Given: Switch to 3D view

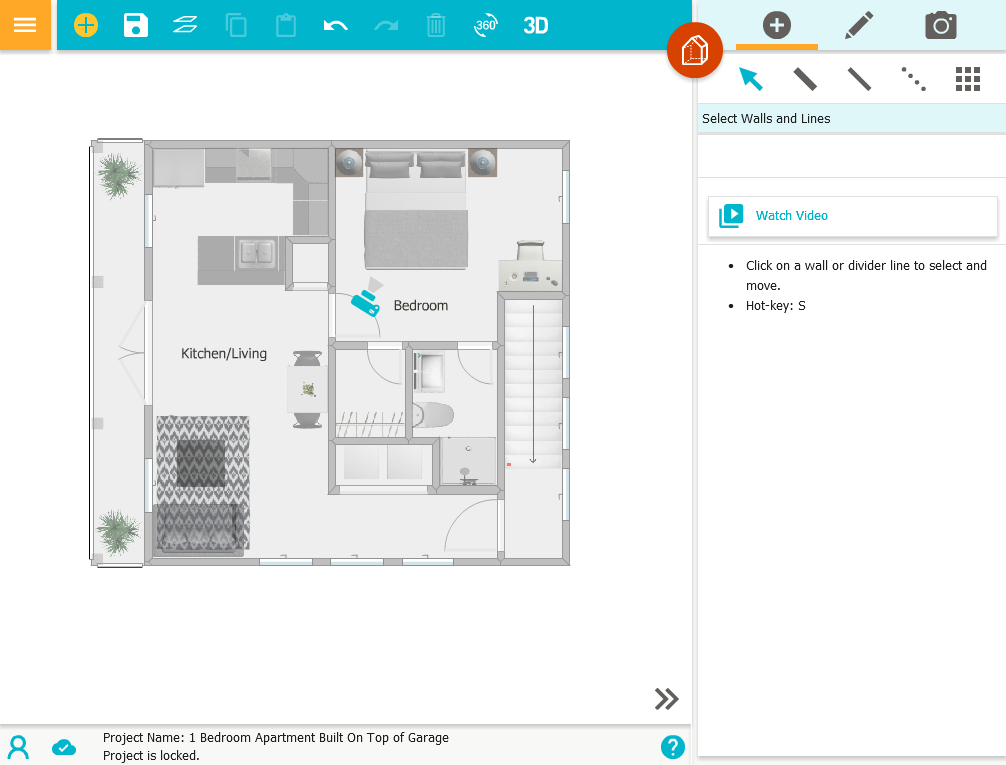Looking at the screenshot, I should (x=536, y=25).
